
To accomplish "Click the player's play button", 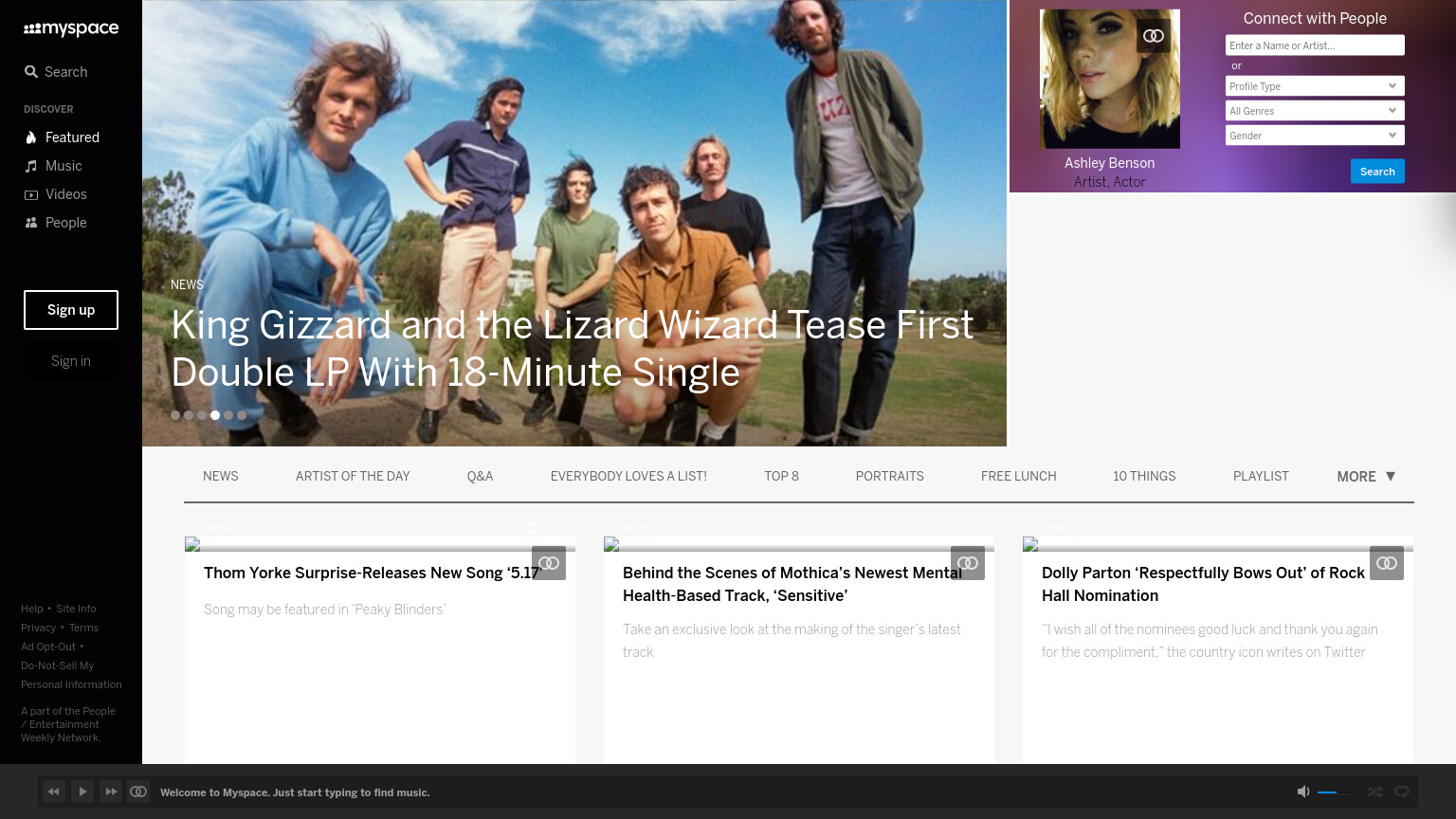I will click(x=82, y=792).
